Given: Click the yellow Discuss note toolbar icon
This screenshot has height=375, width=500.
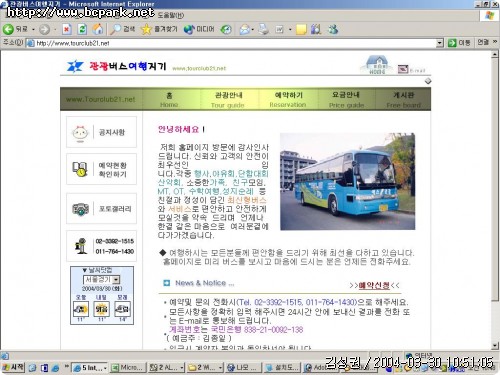Looking at the screenshot, I should [301, 30].
